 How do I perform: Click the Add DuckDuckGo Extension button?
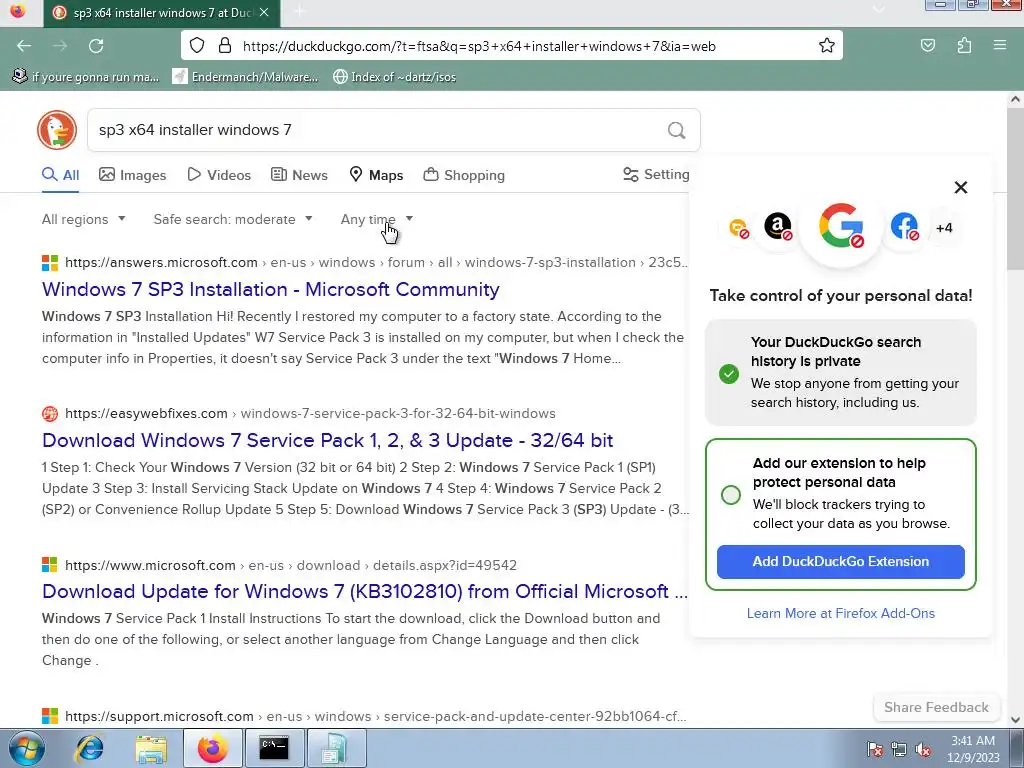pos(840,562)
